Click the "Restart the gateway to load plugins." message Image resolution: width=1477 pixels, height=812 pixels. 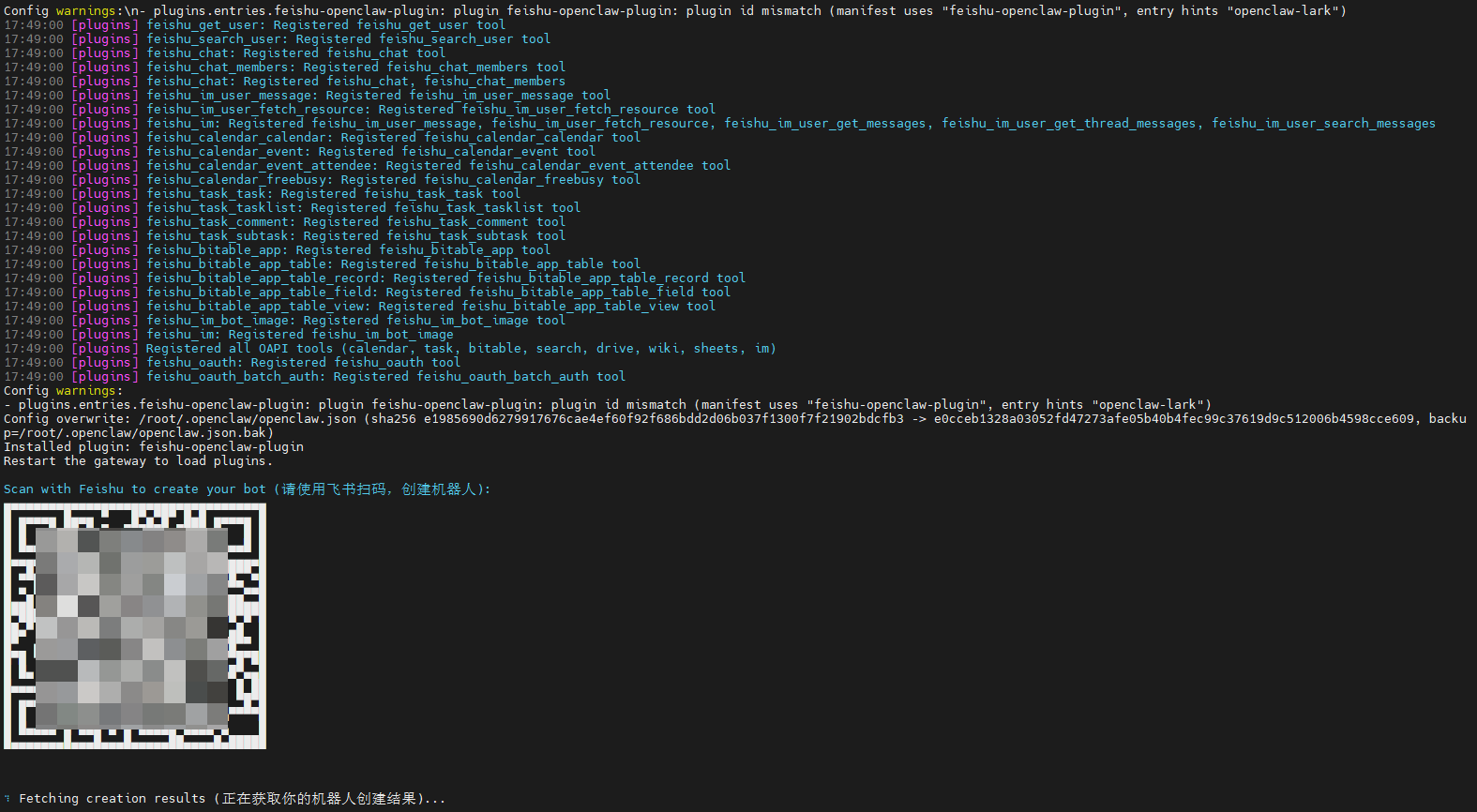click(x=139, y=461)
